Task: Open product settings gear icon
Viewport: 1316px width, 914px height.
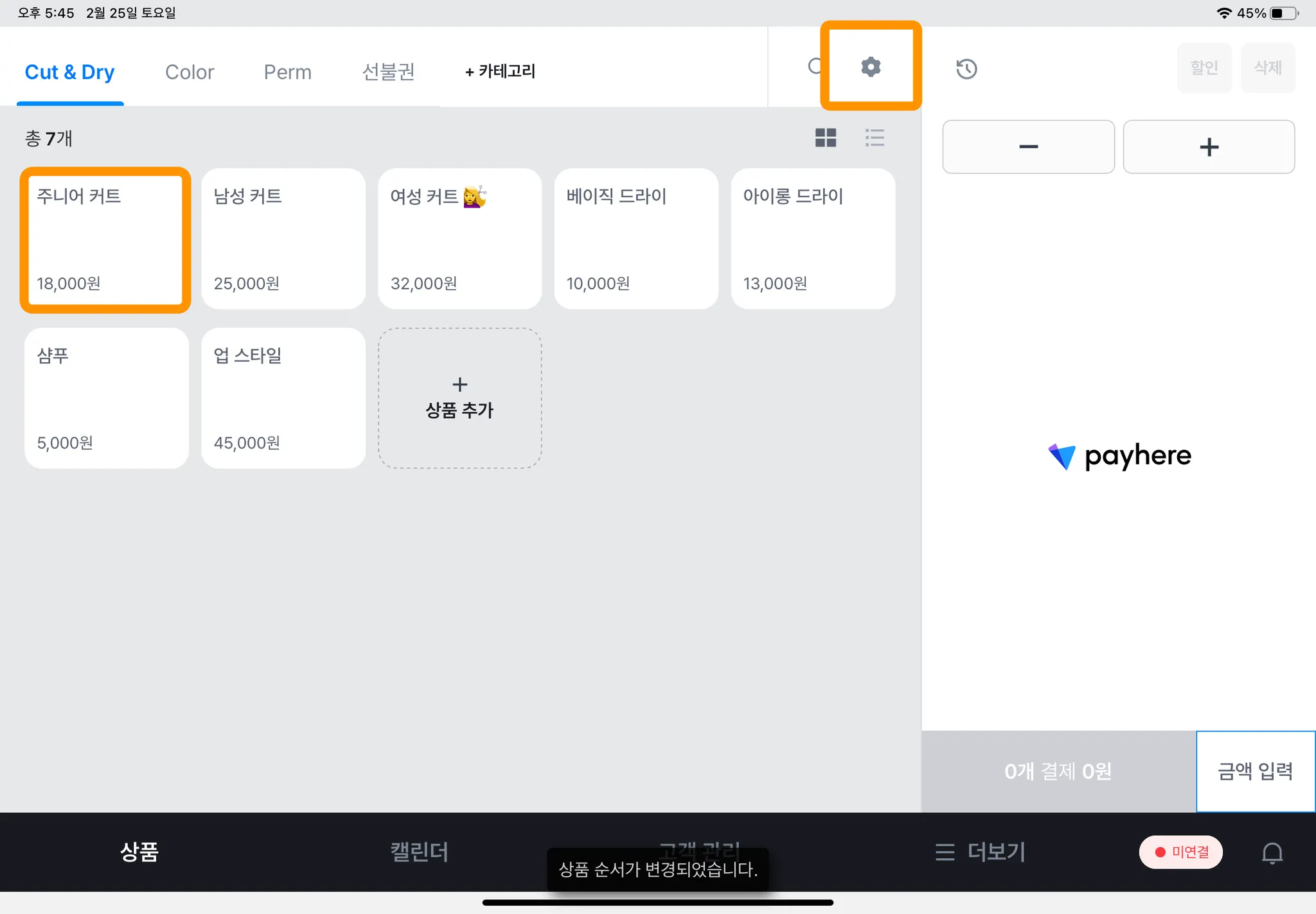Action: click(871, 67)
